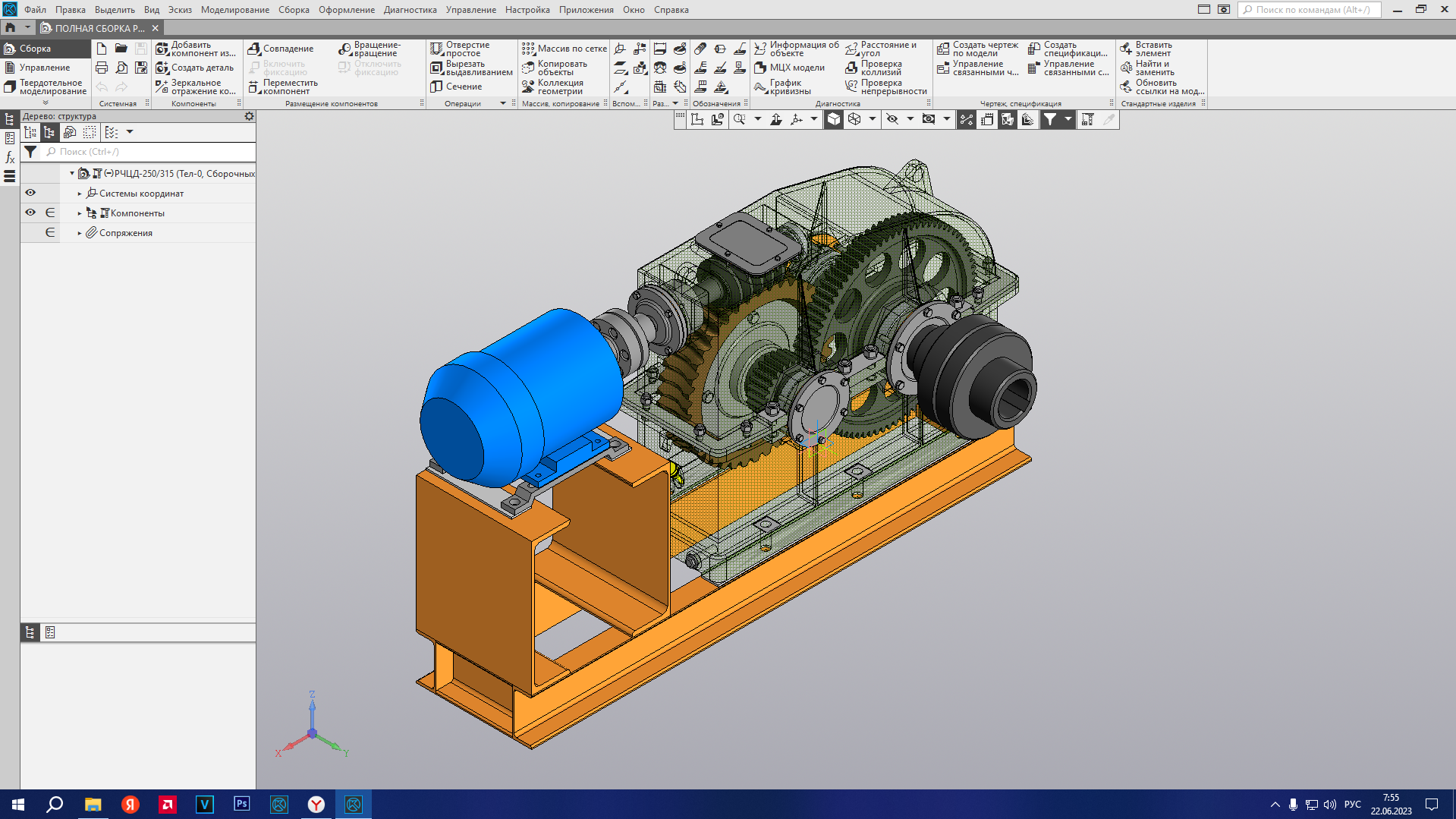The height and width of the screenshot is (819, 1456).
Task: Switch to ПОЛНАЯ СБОРКА document tab
Action: pos(99,28)
